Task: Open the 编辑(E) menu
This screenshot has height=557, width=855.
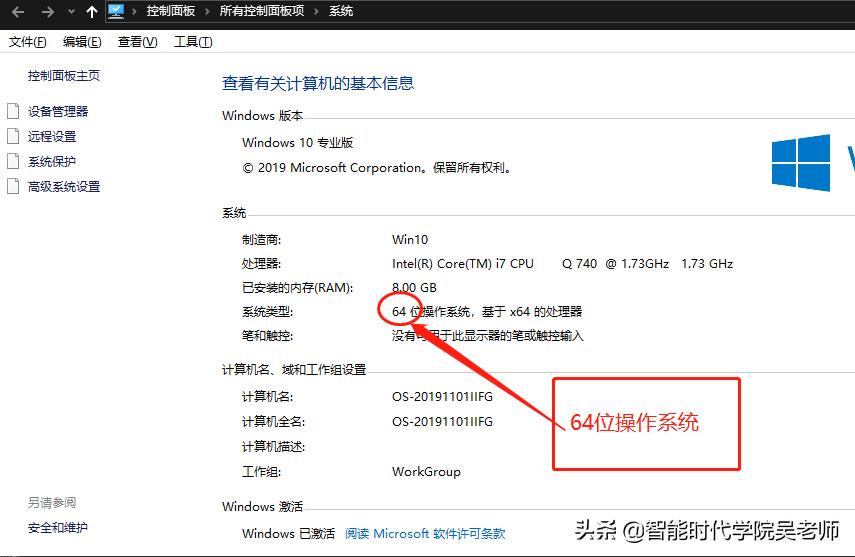Action: (x=82, y=42)
